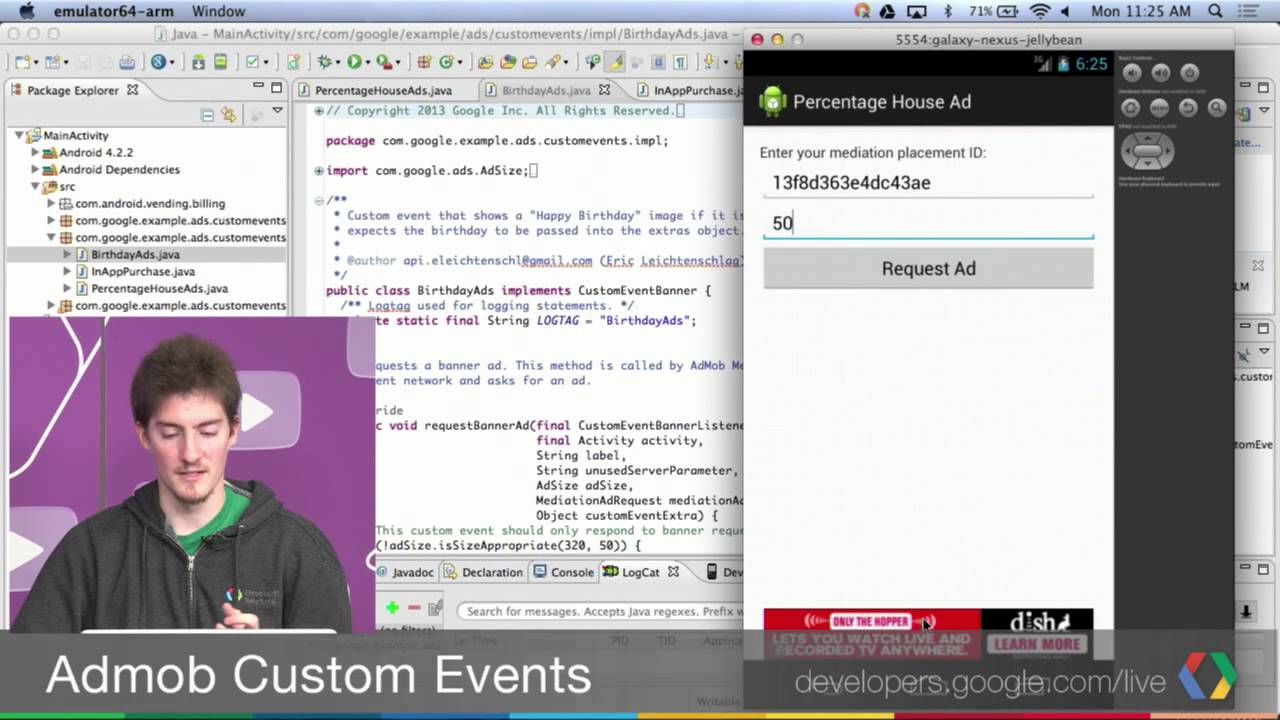Expand the PercentageHouseAds.java tree node arrow
The width and height of the screenshot is (1280, 720).
(x=67, y=288)
